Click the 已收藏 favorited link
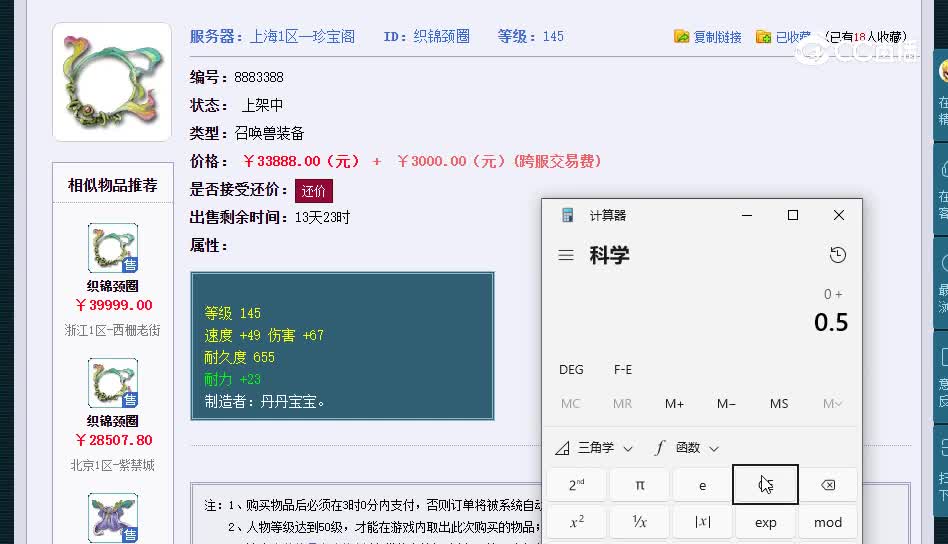948x544 pixels. pyautogui.click(x=793, y=37)
